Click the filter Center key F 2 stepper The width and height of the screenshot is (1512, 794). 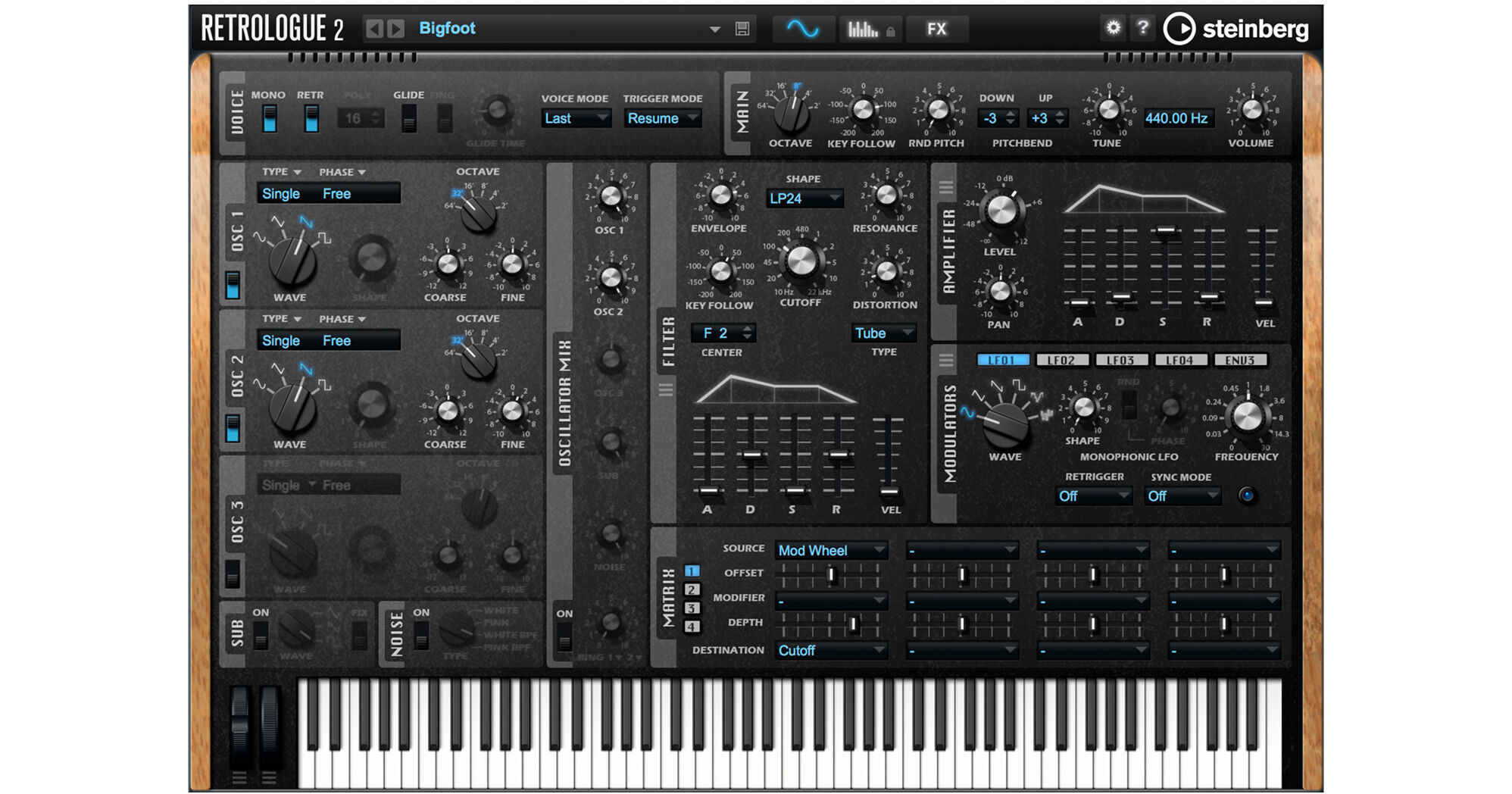(723, 333)
